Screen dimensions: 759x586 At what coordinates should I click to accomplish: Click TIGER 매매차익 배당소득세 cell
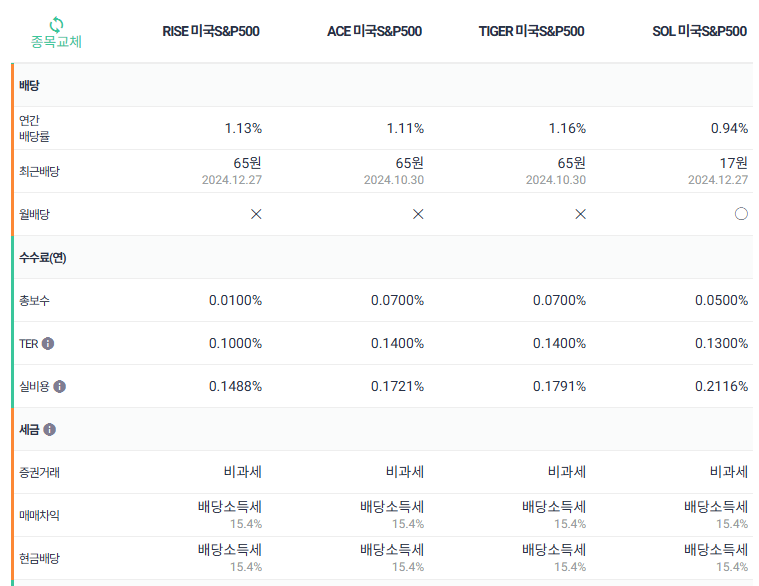coord(554,515)
